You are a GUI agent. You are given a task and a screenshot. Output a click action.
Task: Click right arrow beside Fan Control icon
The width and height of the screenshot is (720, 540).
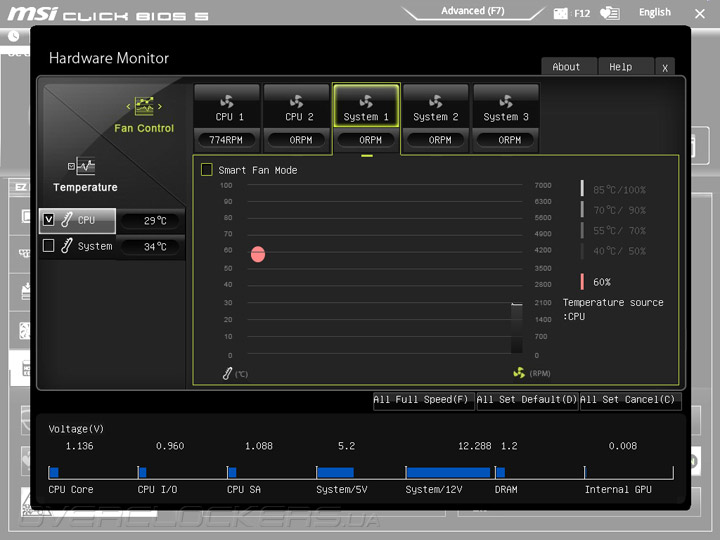coord(159,107)
